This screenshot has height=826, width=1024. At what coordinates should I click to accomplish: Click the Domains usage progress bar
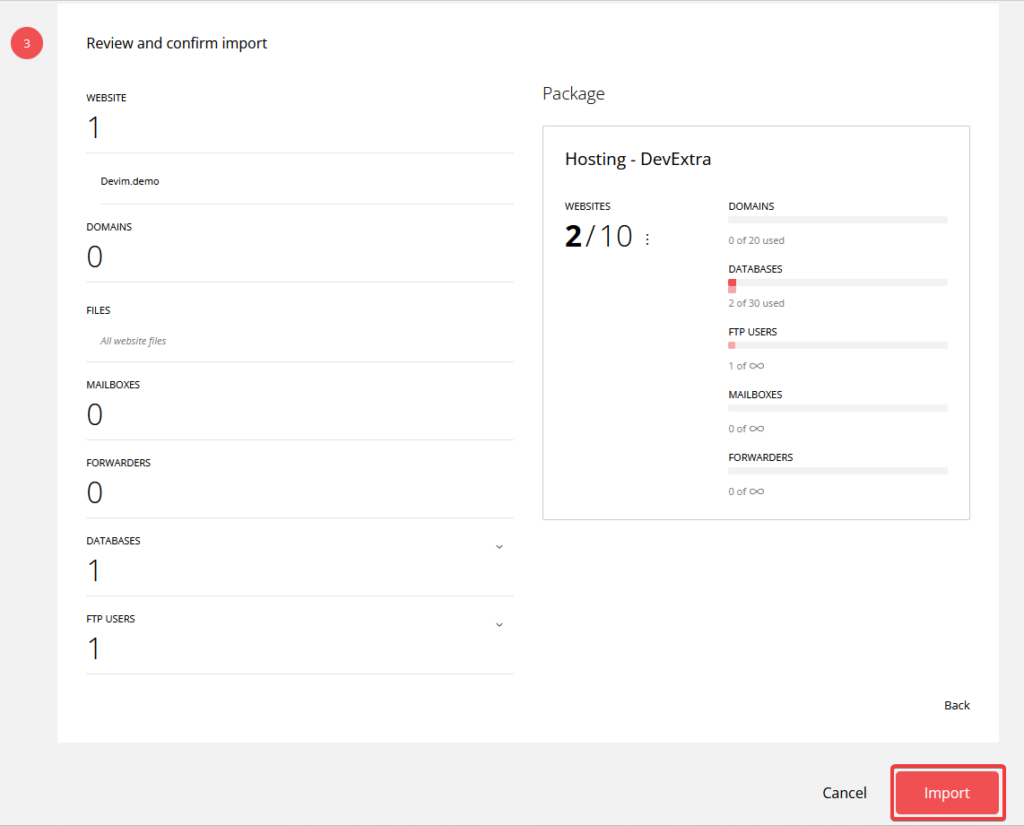pyautogui.click(x=837, y=220)
